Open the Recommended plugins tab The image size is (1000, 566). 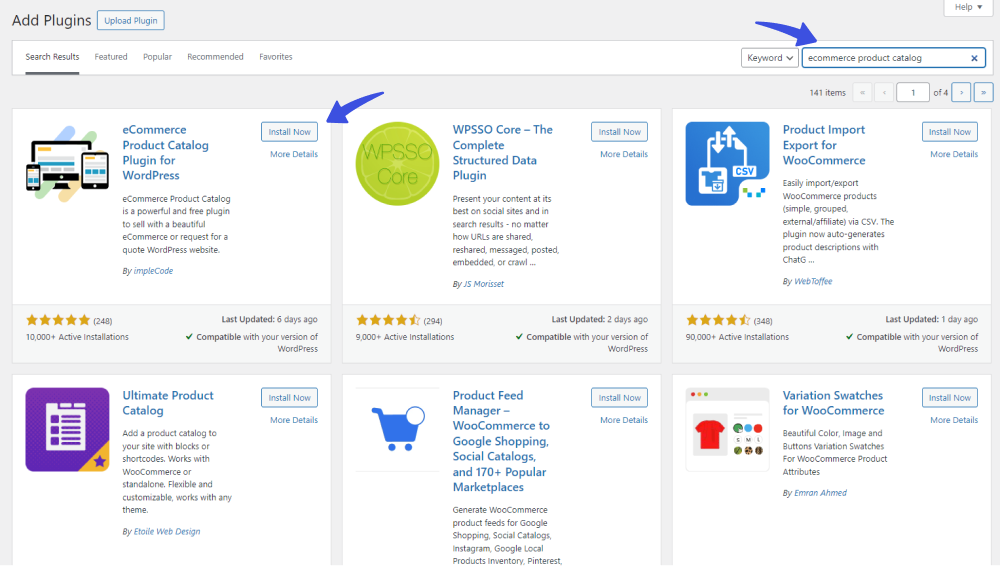point(216,57)
